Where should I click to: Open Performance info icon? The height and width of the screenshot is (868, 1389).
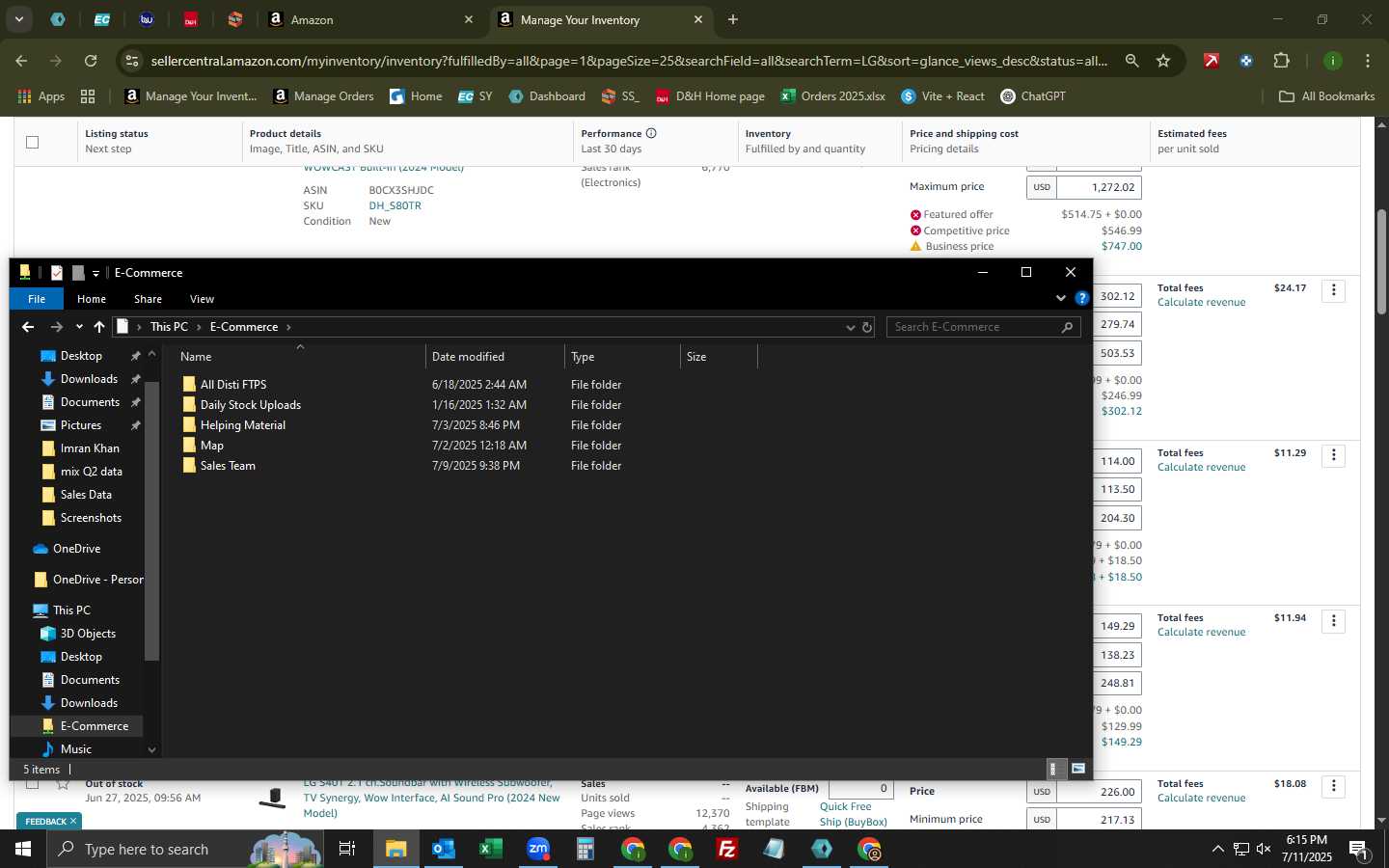651,133
